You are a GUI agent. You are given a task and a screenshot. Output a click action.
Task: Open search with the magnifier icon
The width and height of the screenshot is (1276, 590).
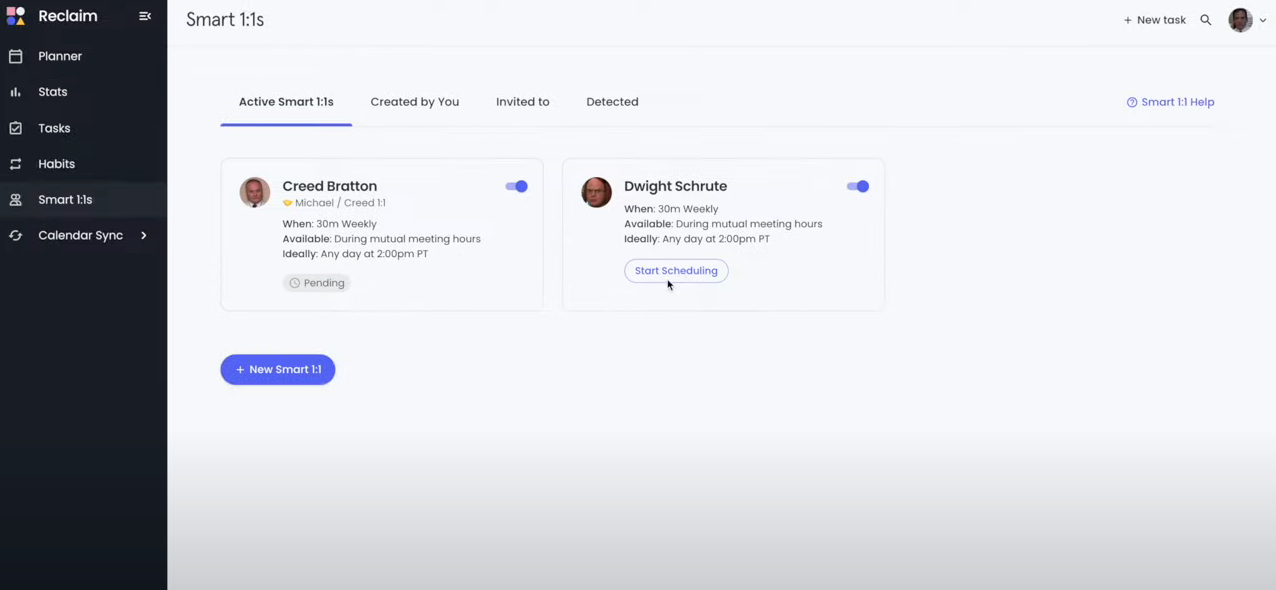point(1206,20)
